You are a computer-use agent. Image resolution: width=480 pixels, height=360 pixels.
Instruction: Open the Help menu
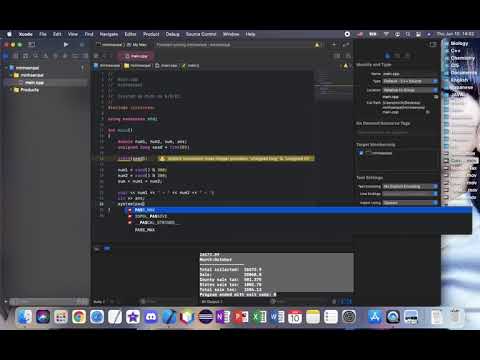250,34
